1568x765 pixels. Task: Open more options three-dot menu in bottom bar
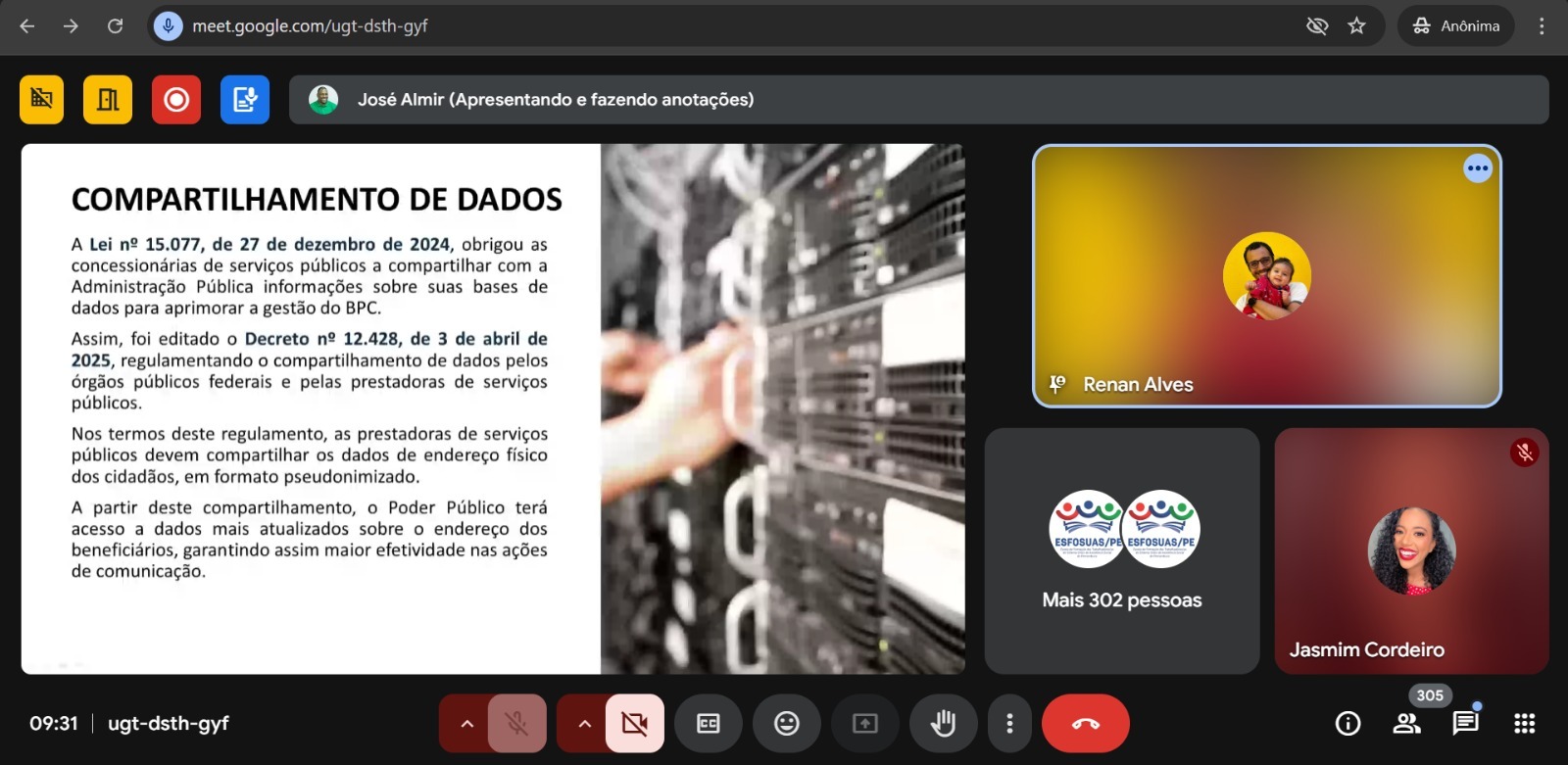[1009, 724]
